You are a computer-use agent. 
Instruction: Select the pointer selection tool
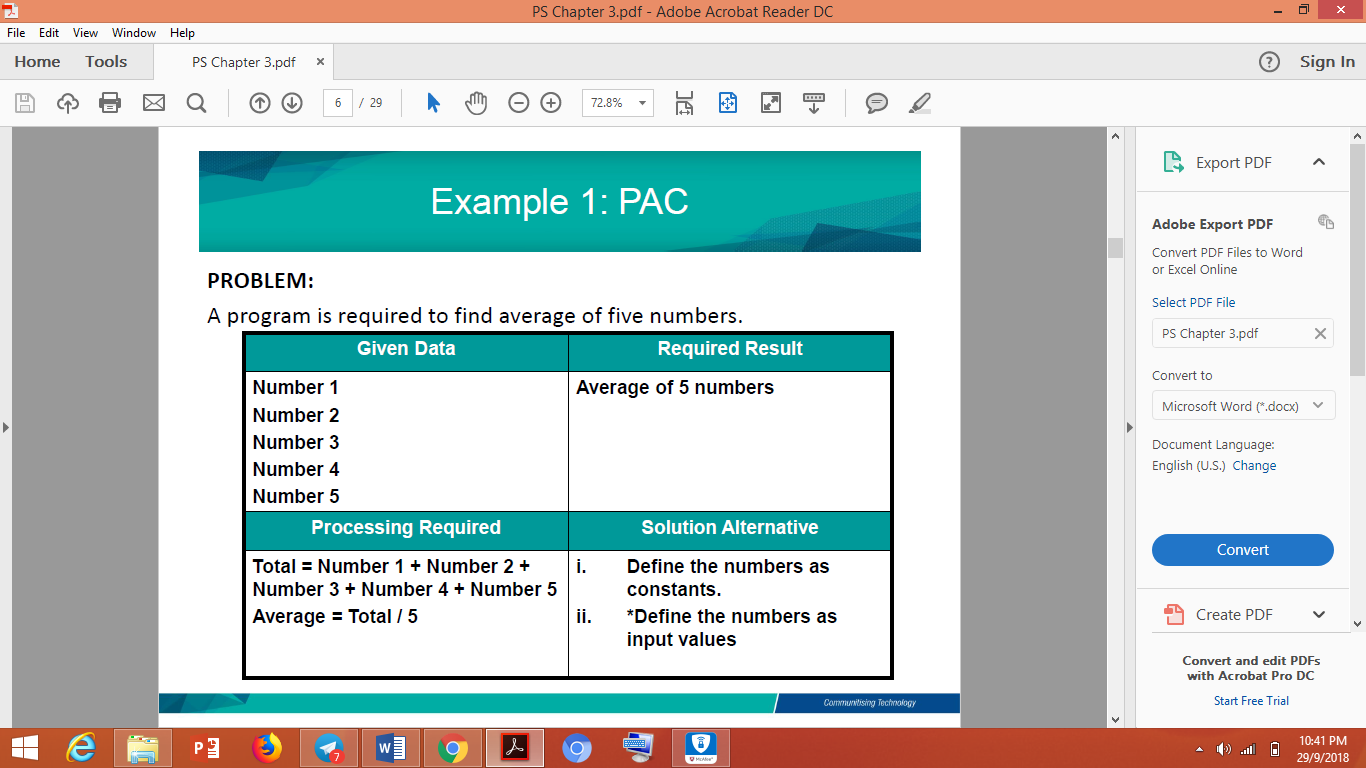tap(433, 103)
